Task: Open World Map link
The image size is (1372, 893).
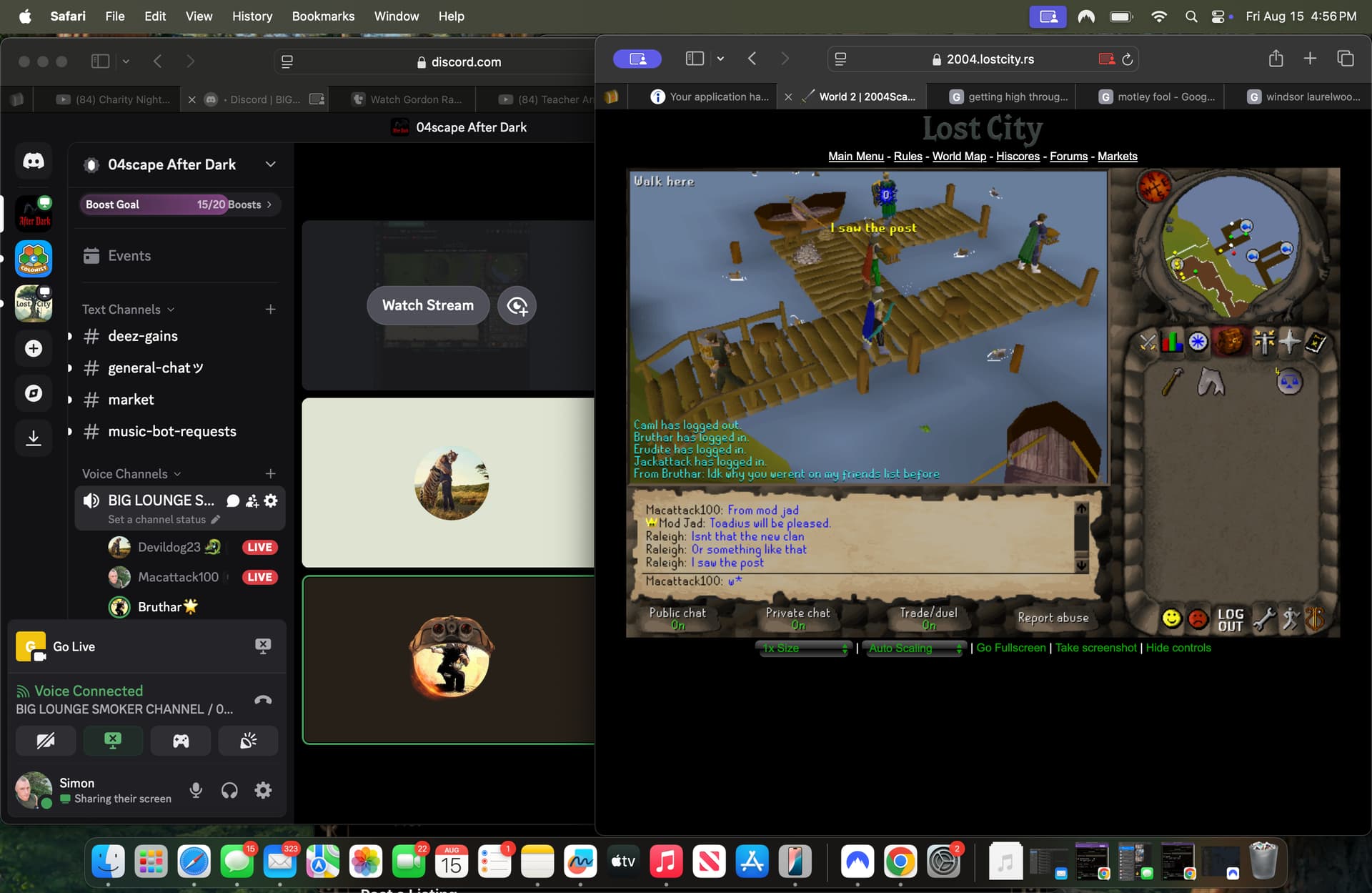Action: [x=959, y=156]
